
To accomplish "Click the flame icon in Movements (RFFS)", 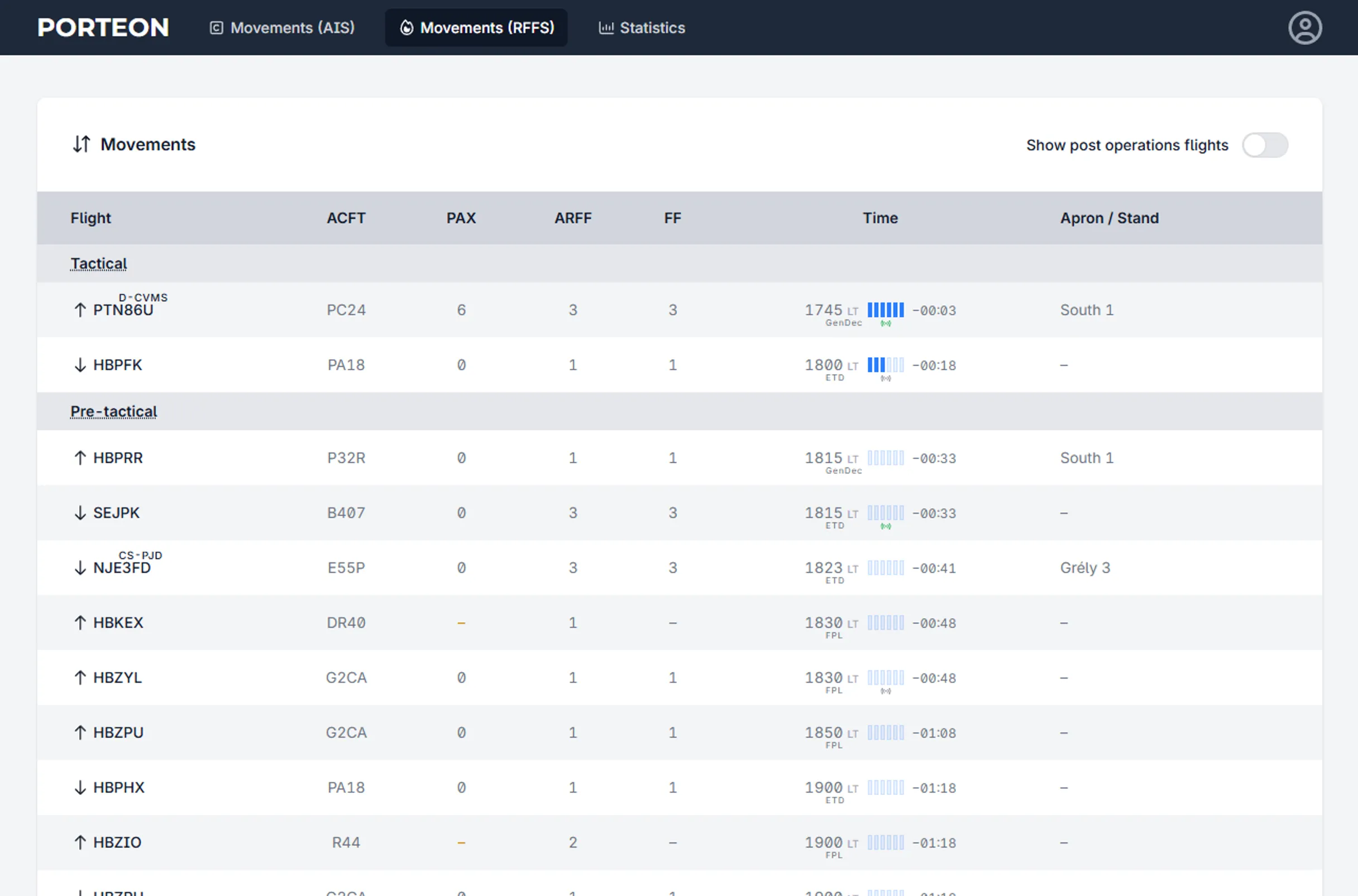I will 407,27.
